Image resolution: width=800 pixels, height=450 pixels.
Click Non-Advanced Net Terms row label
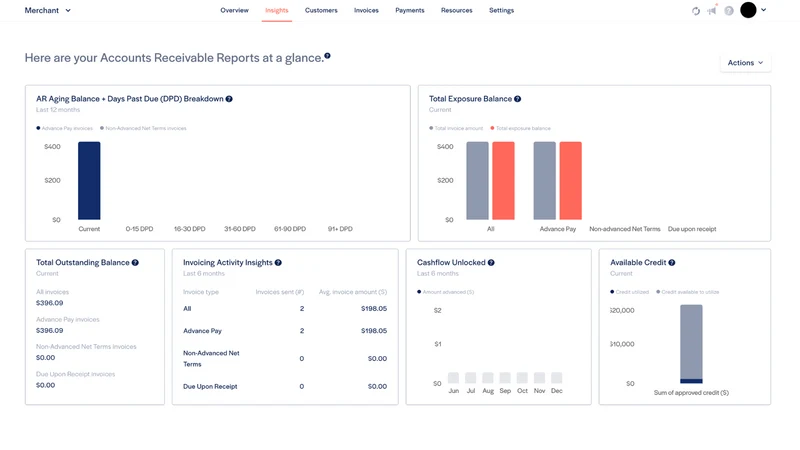pyautogui.click(x=211, y=359)
